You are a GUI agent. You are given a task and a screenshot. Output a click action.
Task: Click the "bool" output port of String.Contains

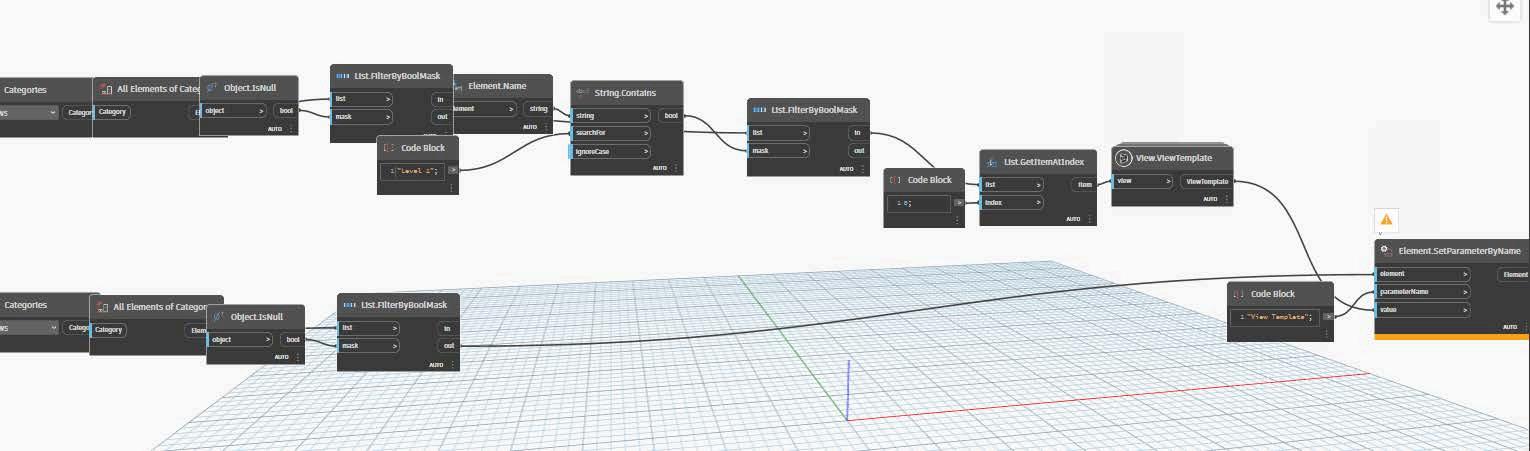(x=670, y=116)
